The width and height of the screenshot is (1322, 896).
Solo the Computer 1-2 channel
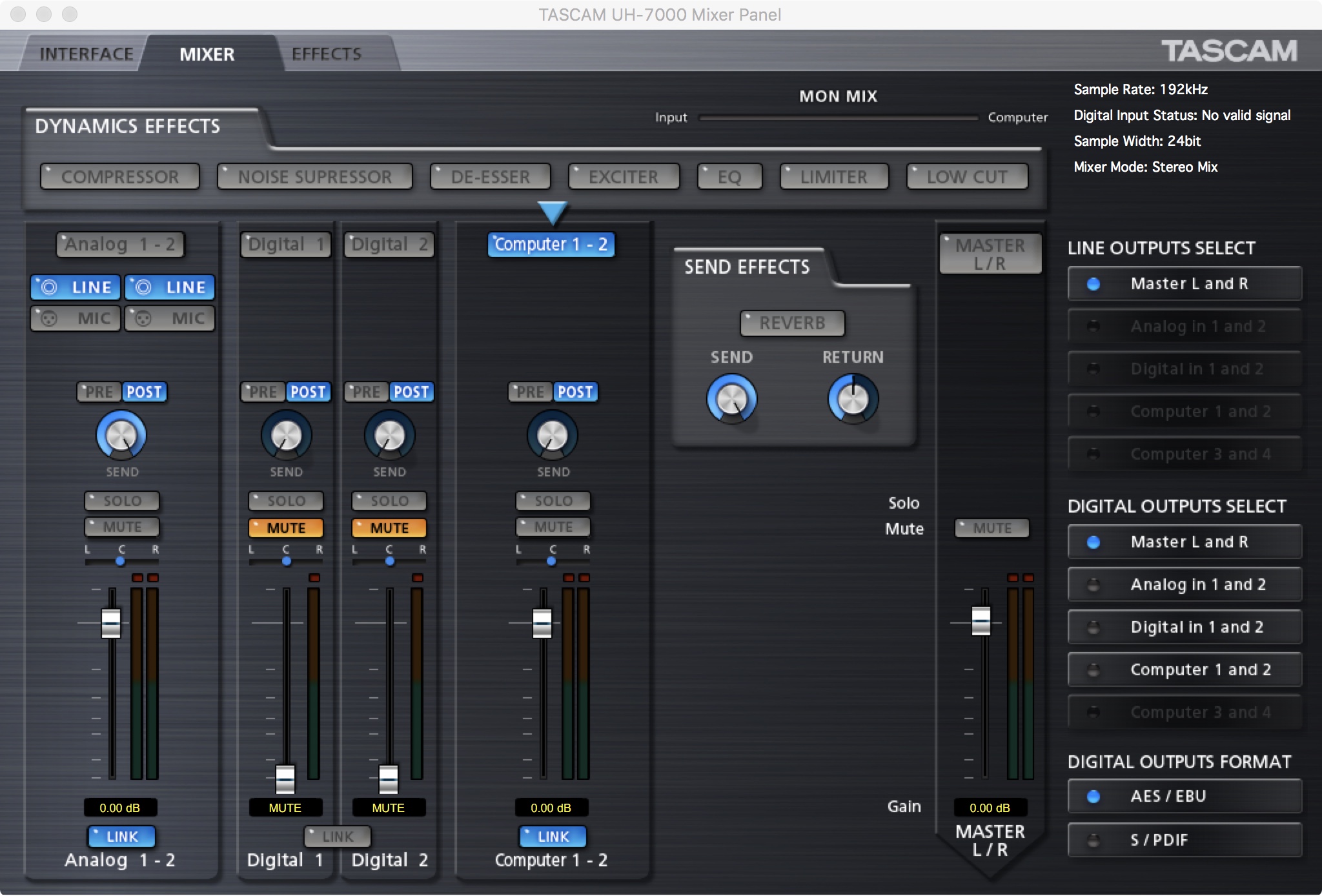553,501
